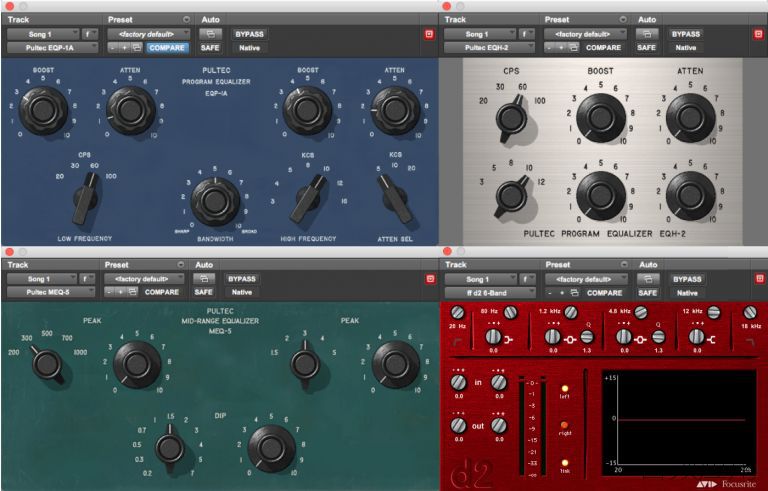Click the EQP-1A Bandwidth knob
The image size is (768, 491).
coord(215,201)
